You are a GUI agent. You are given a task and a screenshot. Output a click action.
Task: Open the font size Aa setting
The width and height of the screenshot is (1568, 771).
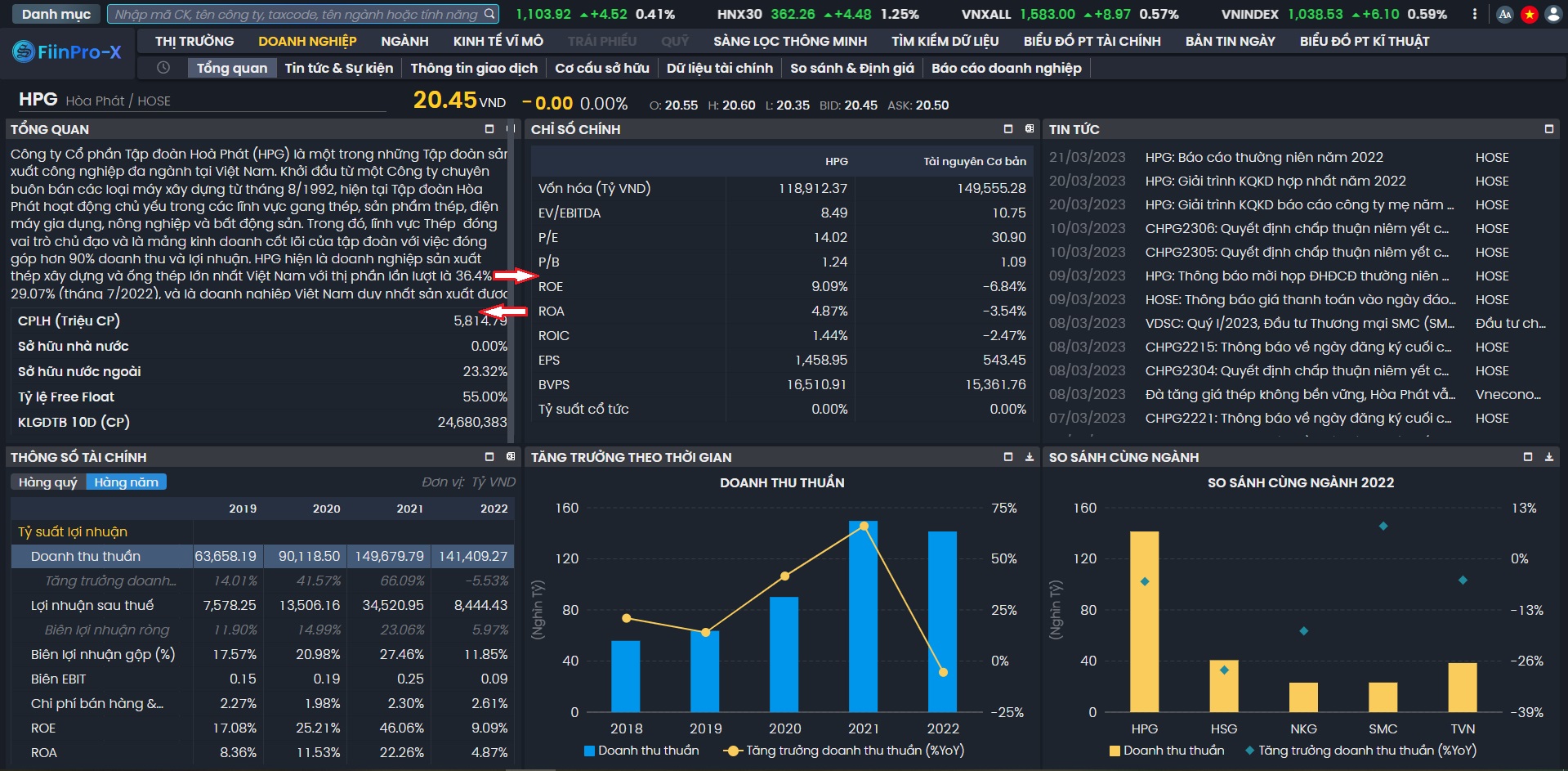tap(1505, 14)
